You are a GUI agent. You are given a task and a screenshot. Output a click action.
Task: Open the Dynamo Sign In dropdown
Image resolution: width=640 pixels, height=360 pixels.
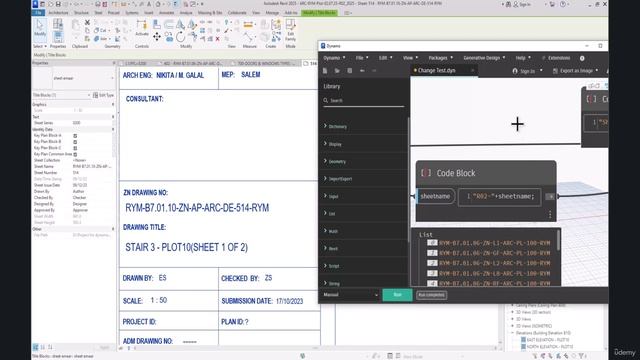tap(527, 71)
